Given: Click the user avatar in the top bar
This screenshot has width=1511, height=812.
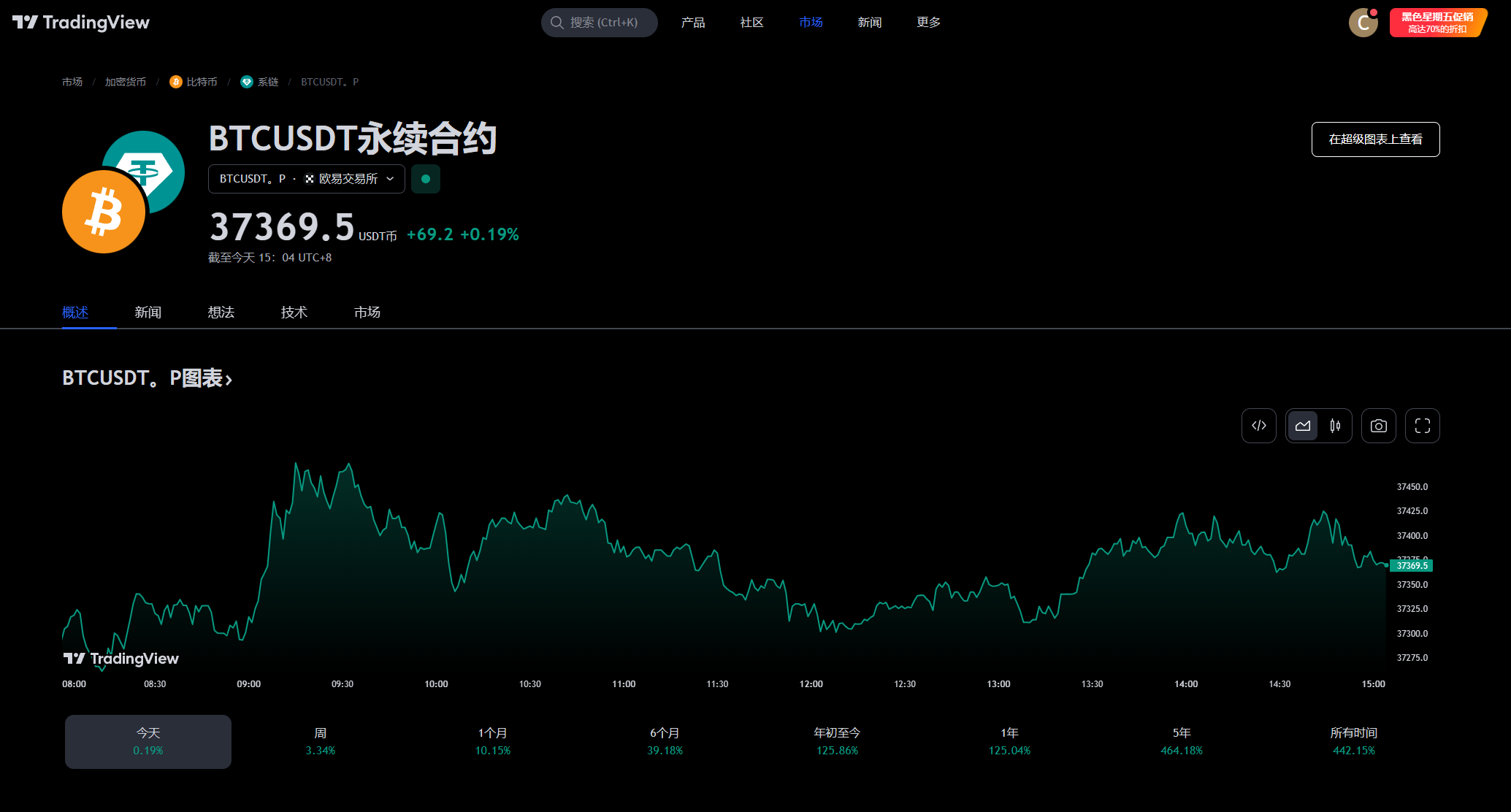Looking at the screenshot, I should 1363,22.
